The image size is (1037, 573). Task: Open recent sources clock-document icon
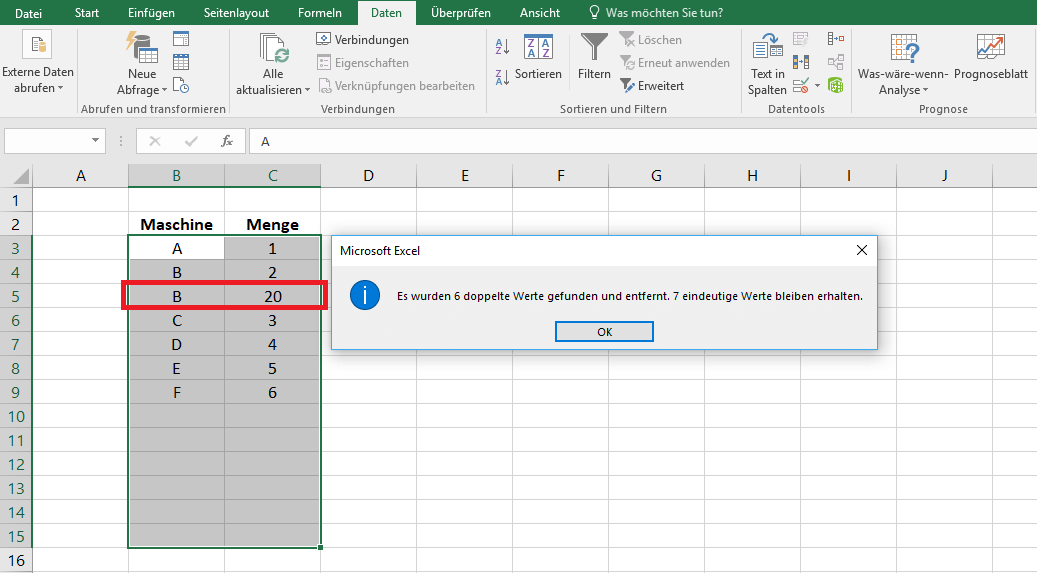181,85
